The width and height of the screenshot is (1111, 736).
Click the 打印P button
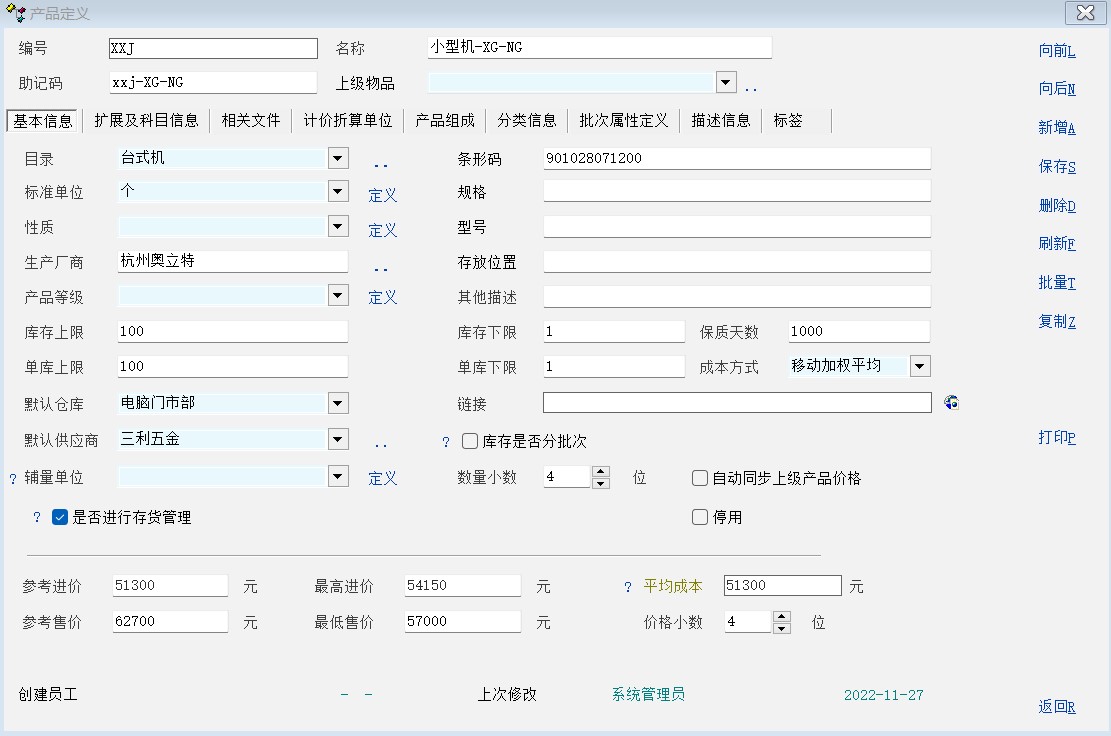(1057, 438)
